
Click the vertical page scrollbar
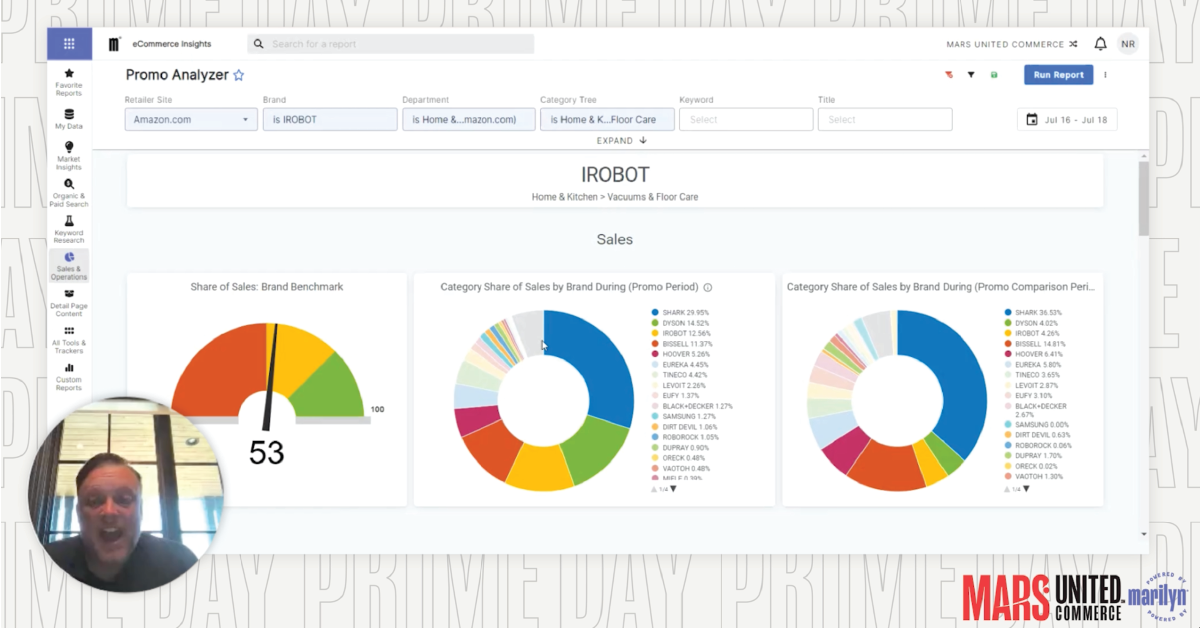coord(1143,200)
